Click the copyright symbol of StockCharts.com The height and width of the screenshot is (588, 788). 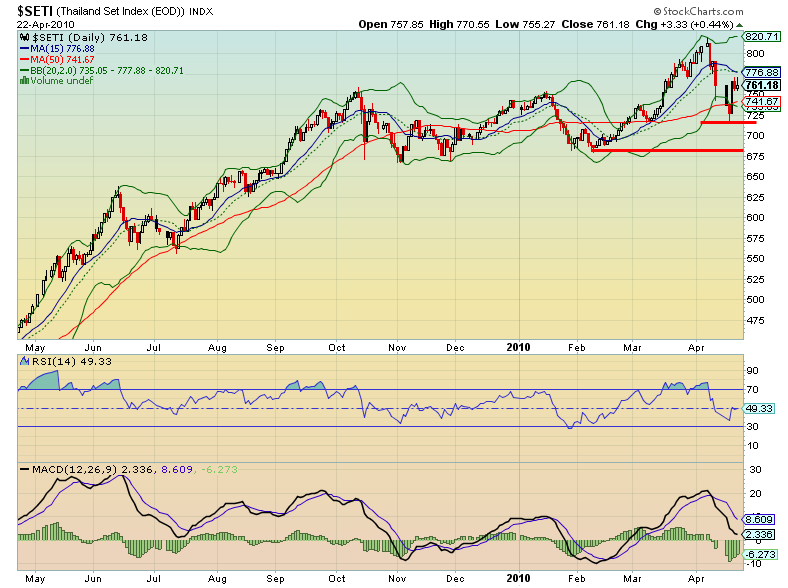[657, 11]
